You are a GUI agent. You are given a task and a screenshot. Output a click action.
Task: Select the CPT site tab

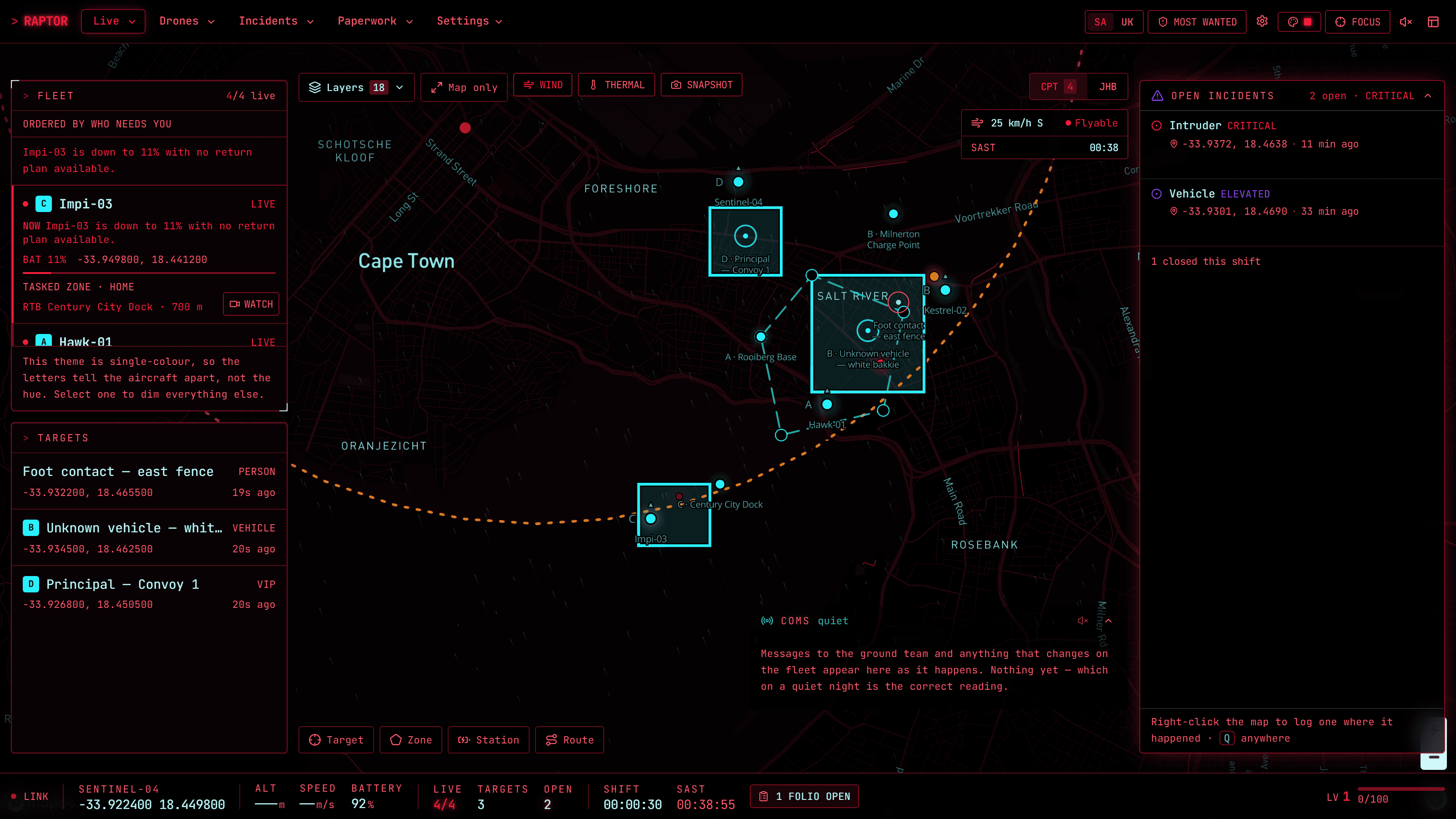pos(1058,86)
